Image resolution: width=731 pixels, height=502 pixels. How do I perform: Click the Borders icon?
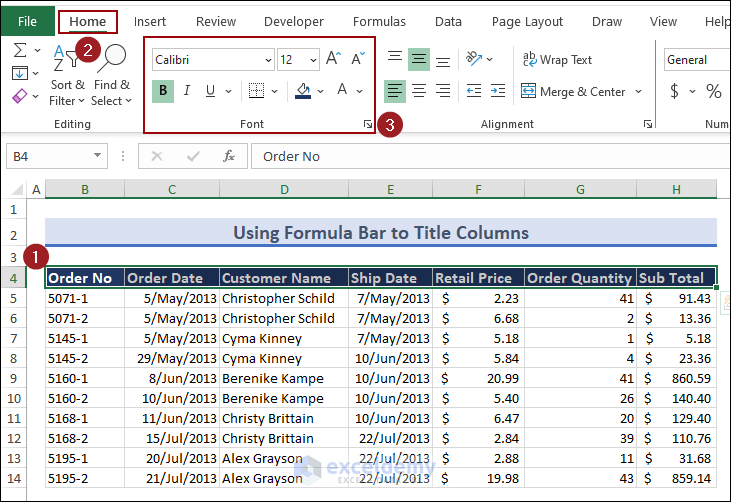pos(257,91)
